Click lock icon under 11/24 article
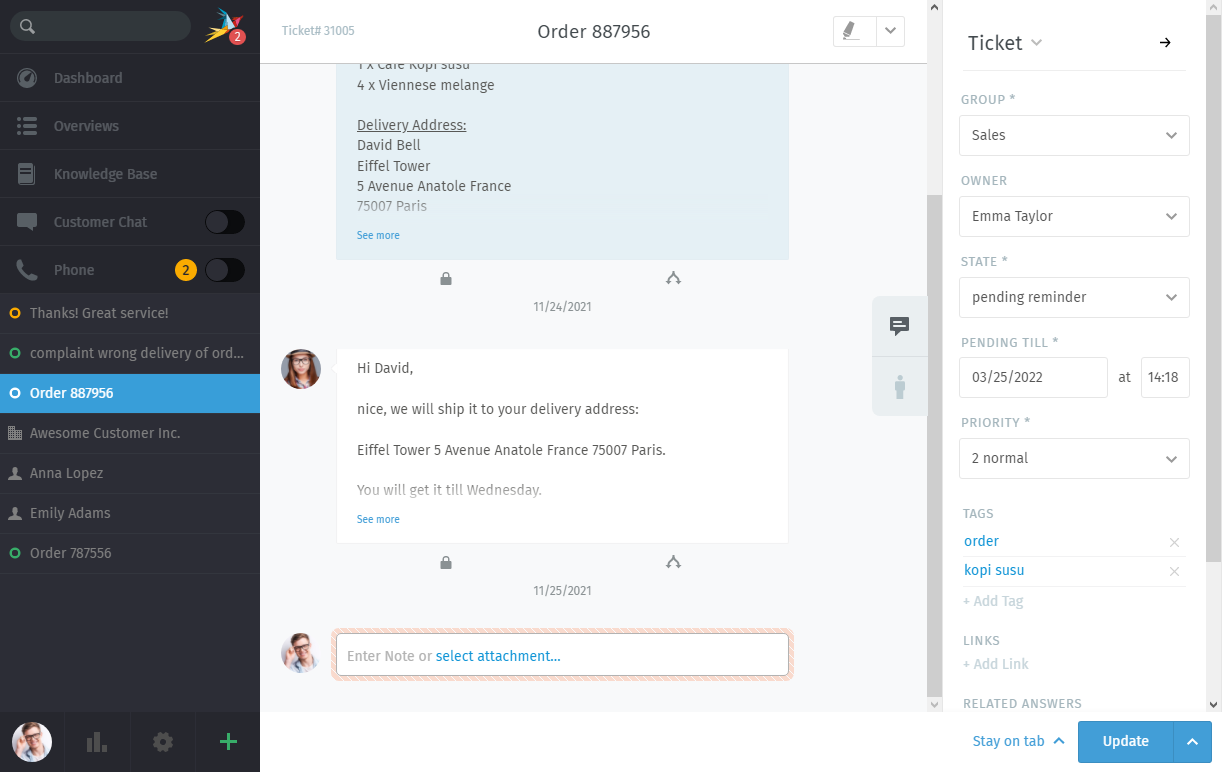 [x=446, y=278]
